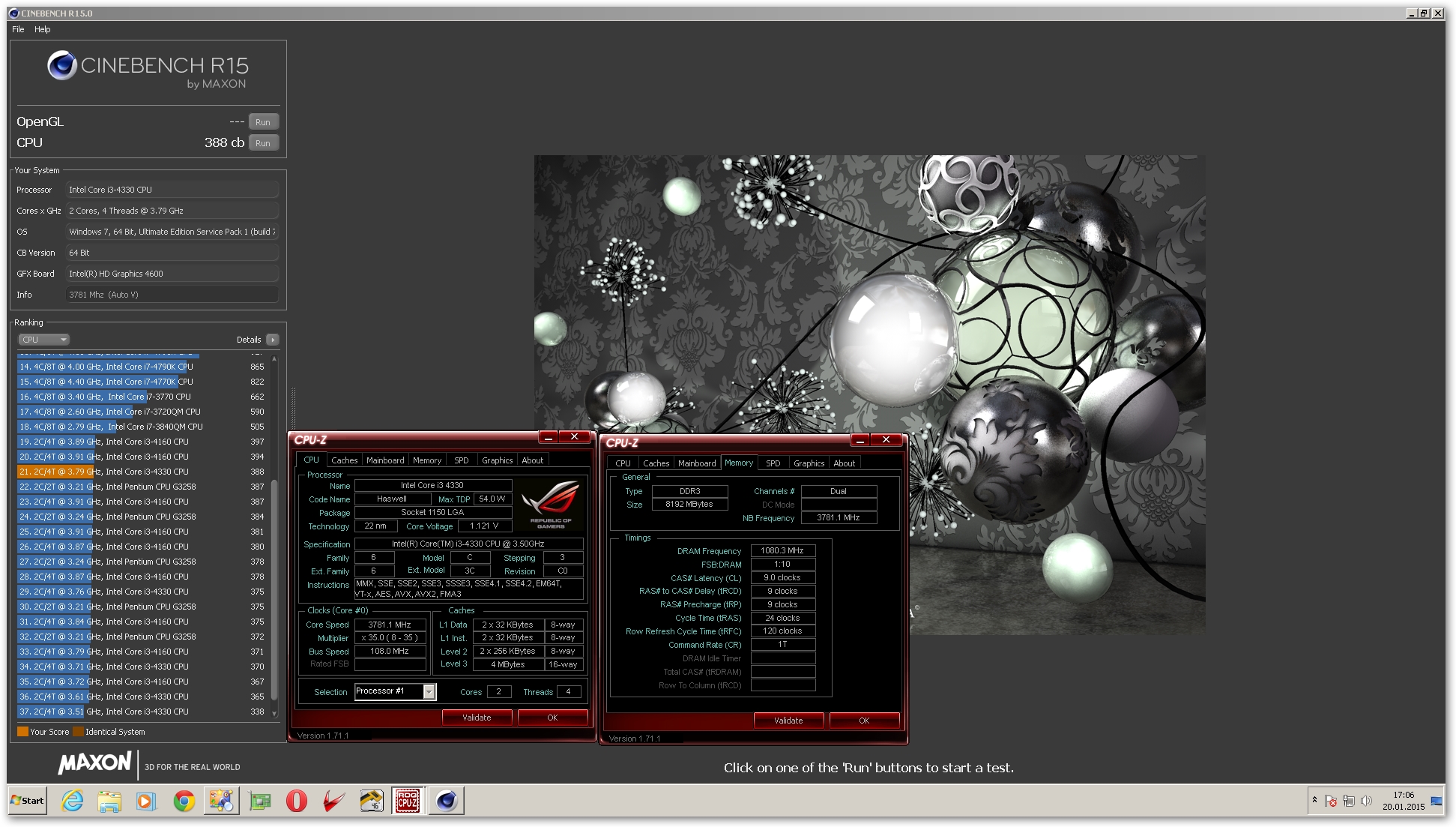
Task: Open Mainboard tab in right CPU-Z window
Action: pyautogui.click(x=697, y=463)
